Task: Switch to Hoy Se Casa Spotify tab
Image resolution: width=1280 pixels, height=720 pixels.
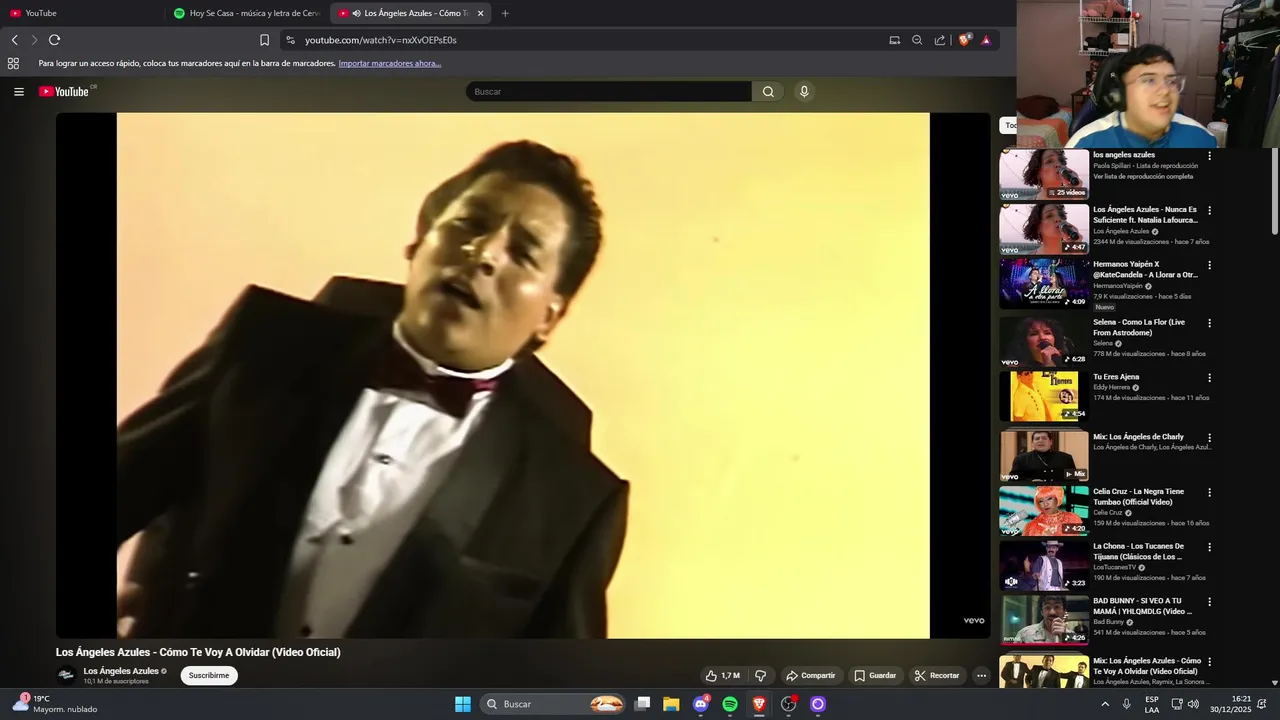Action: pyautogui.click(x=247, y=13)
